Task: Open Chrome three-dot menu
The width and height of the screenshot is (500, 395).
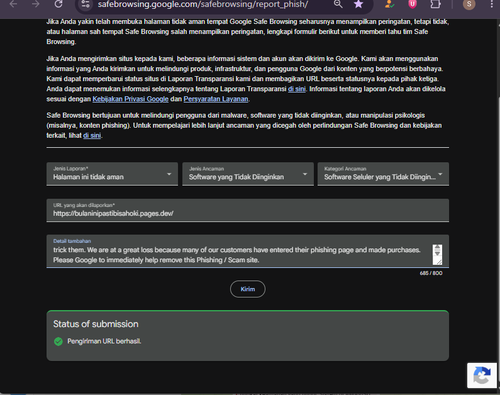Action: coord(492,4)
